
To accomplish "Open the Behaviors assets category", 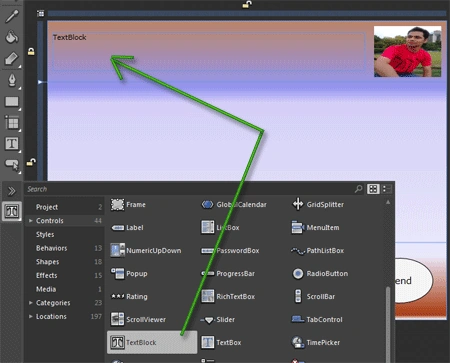I will click(x=65, y=248).
